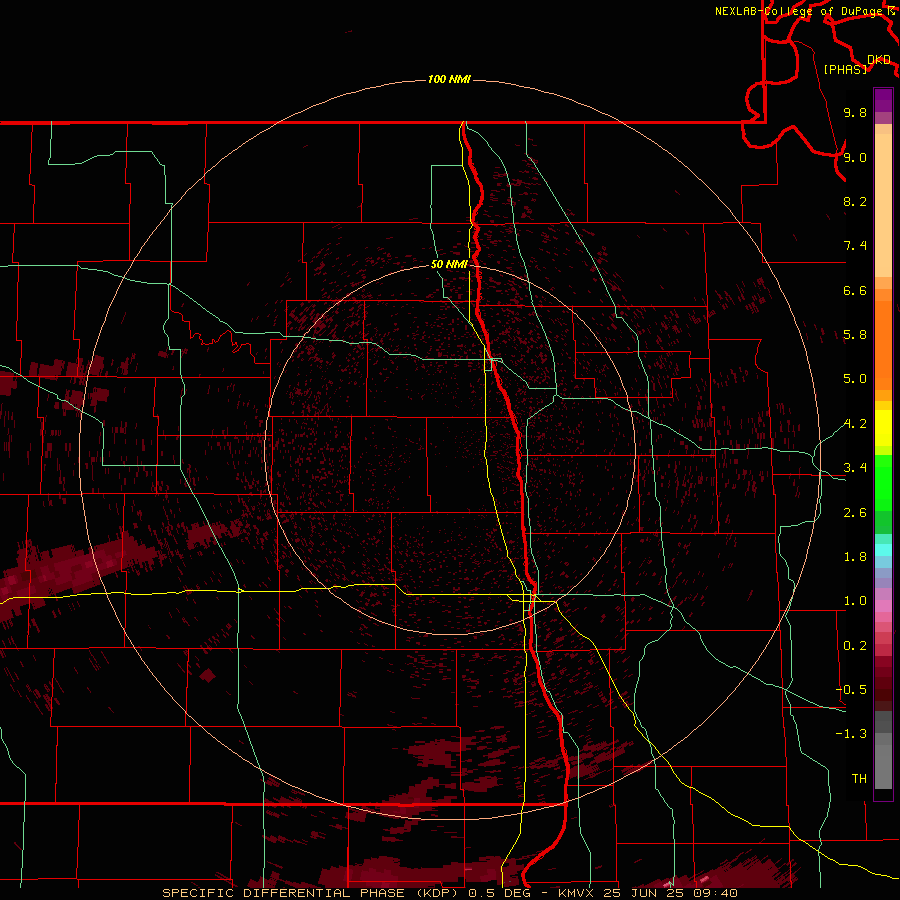Click the KMVX radar site identifier
This screenshot has height=900, width=900.
[578, 893]
